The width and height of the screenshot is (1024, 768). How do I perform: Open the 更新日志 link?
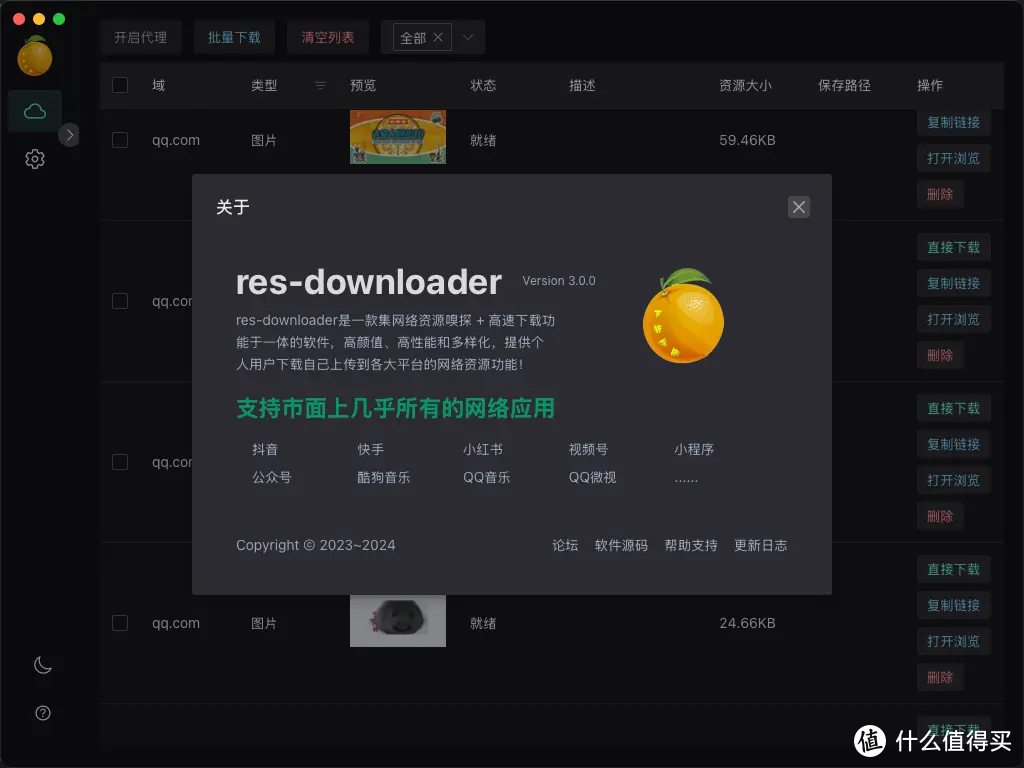click(760, 545)
